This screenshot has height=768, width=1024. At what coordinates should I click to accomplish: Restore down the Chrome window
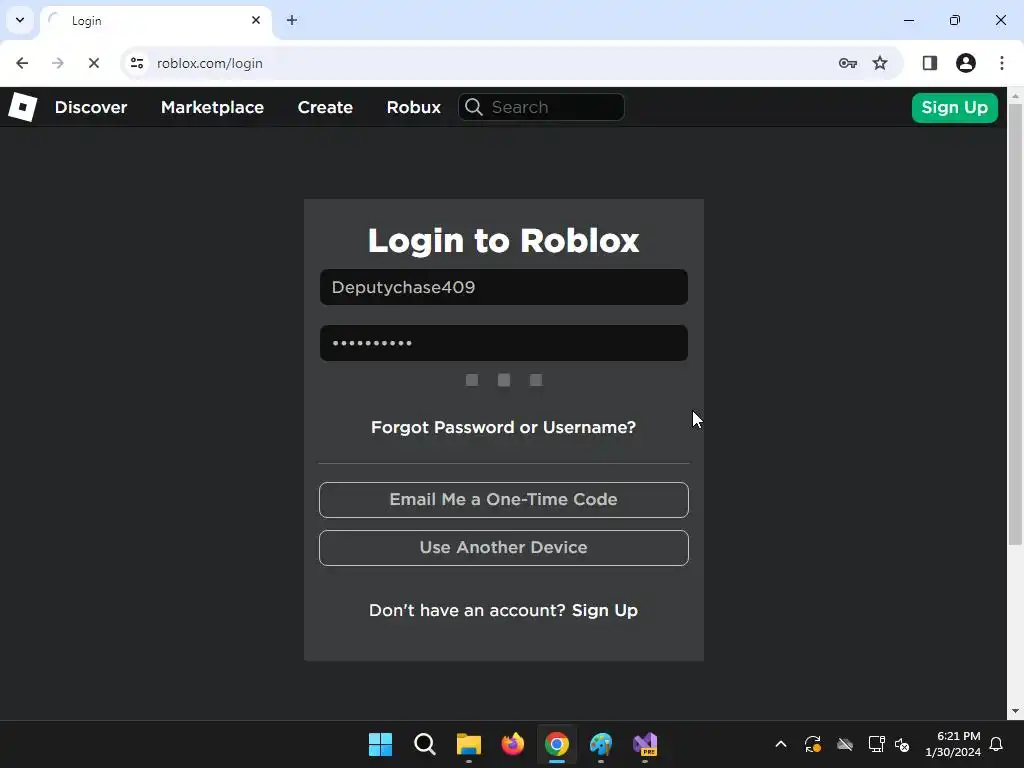(955, 20)
